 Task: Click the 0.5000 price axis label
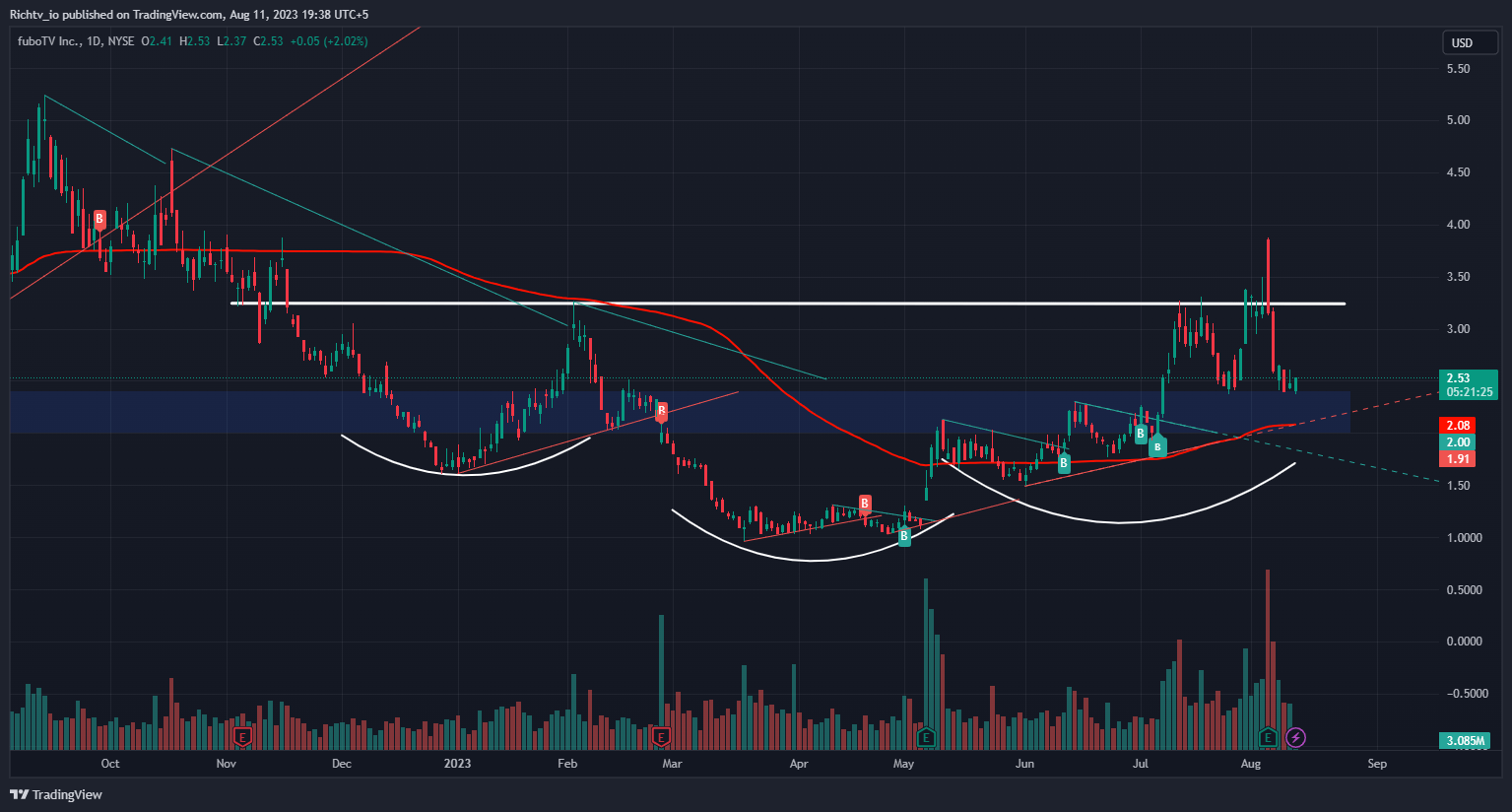pyautogui.click(x=1464, y=590)
